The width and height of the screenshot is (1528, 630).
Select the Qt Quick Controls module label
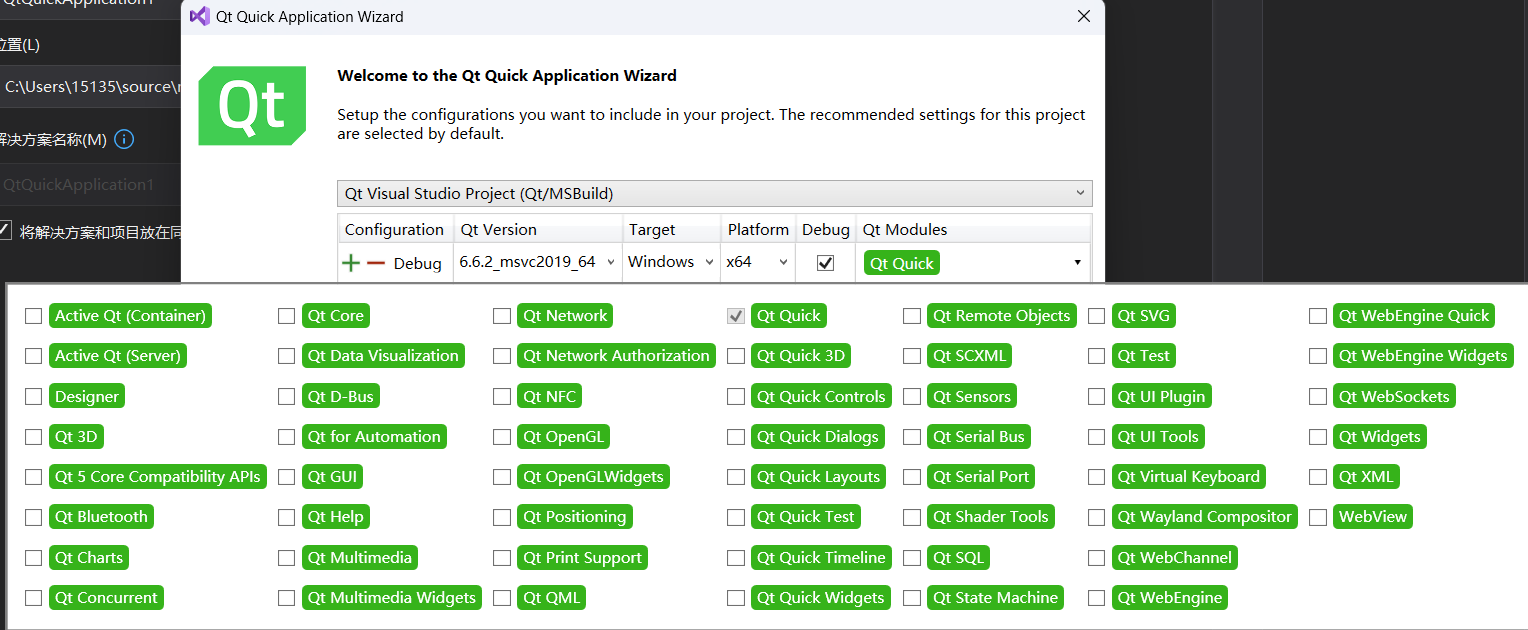coord(821,397)
